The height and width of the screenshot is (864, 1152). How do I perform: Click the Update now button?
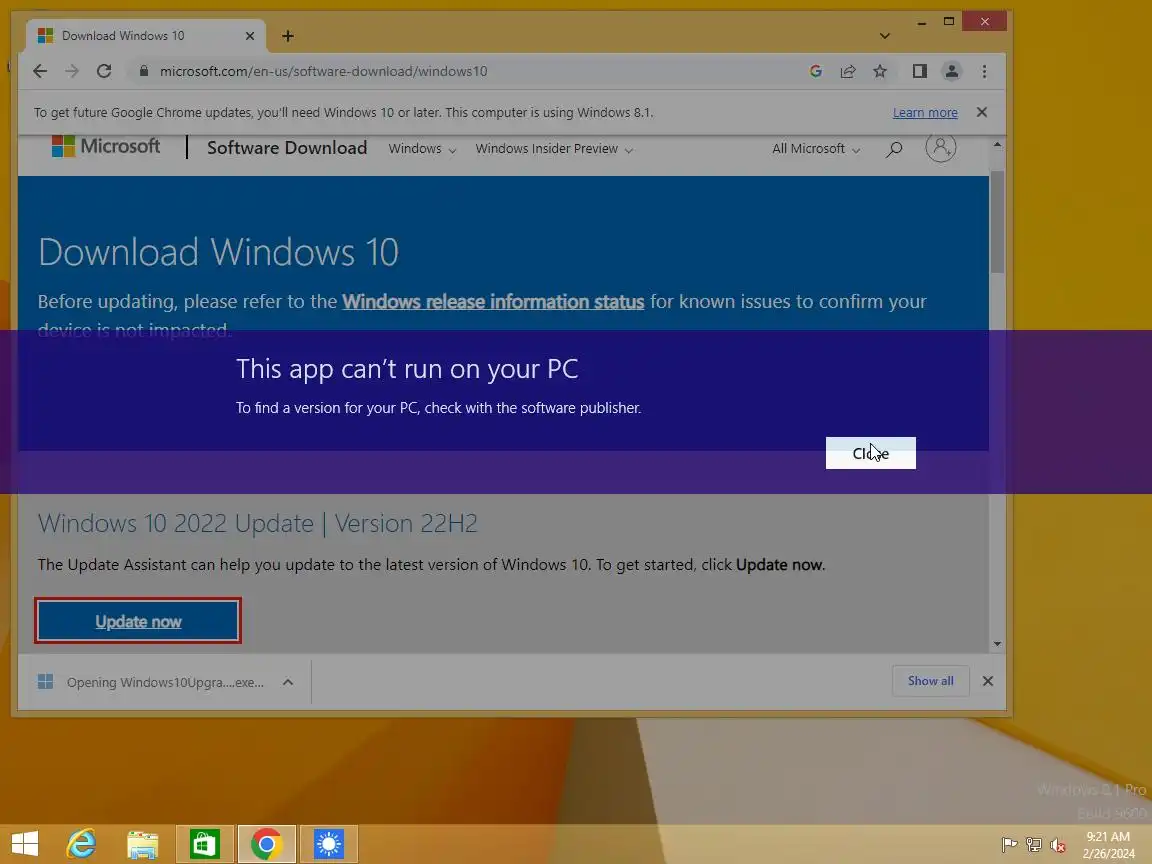(138, 621)
